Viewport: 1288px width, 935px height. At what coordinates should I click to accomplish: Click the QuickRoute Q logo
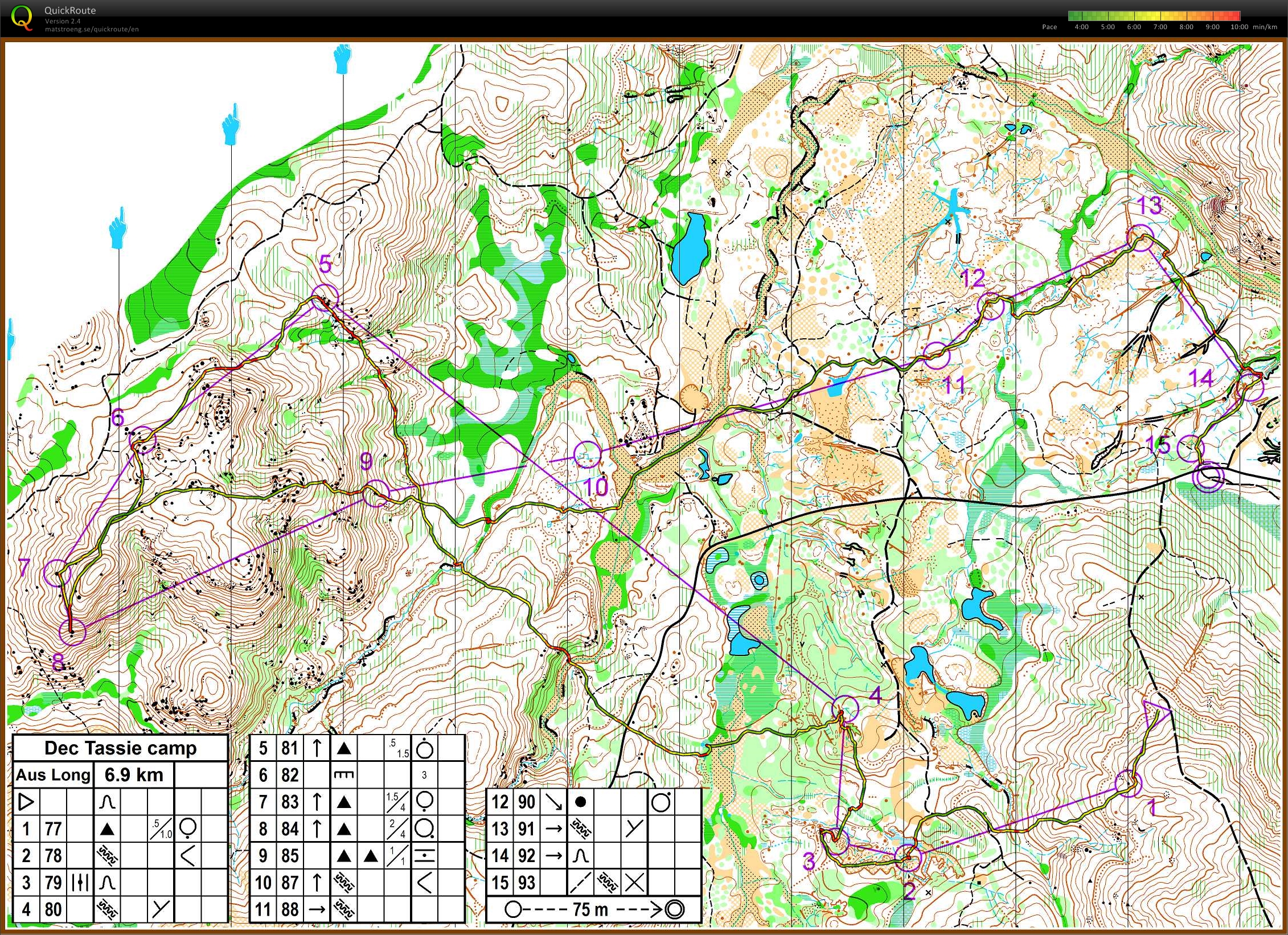(22, 18)
